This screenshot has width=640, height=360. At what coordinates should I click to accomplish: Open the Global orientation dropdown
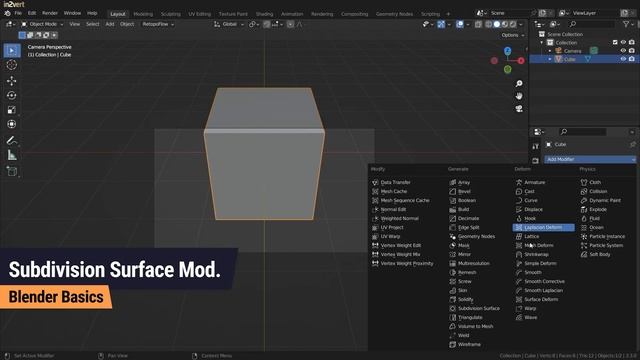point(229,24)
